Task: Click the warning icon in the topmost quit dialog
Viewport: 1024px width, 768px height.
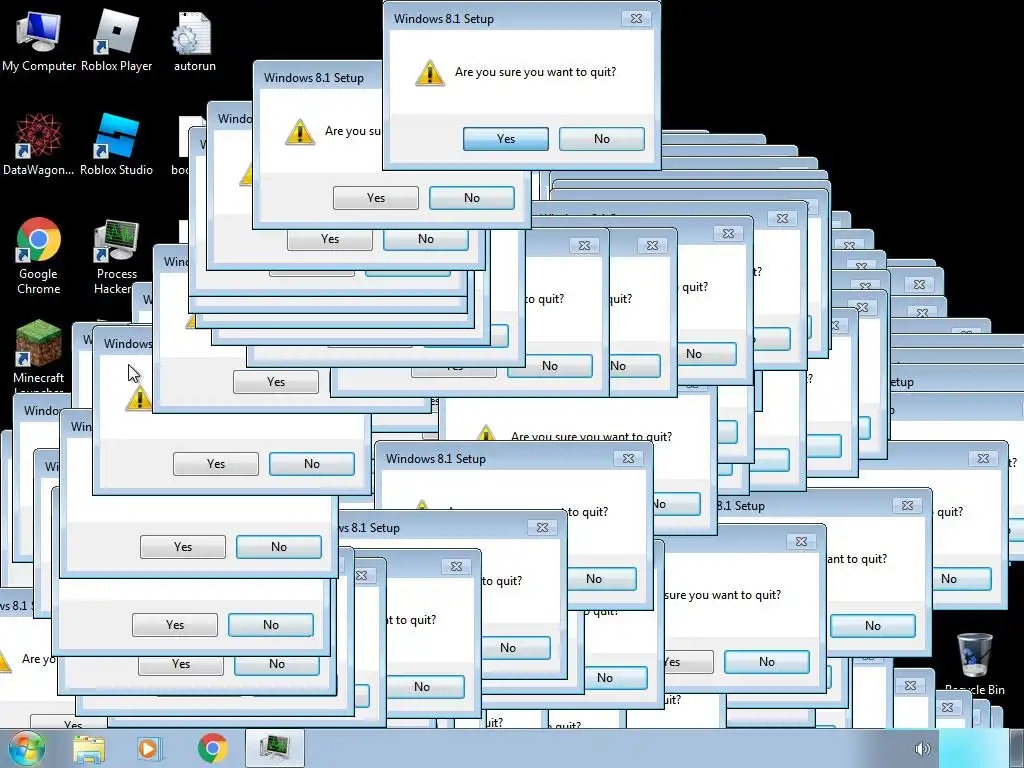Action: (x=430, y=72)
